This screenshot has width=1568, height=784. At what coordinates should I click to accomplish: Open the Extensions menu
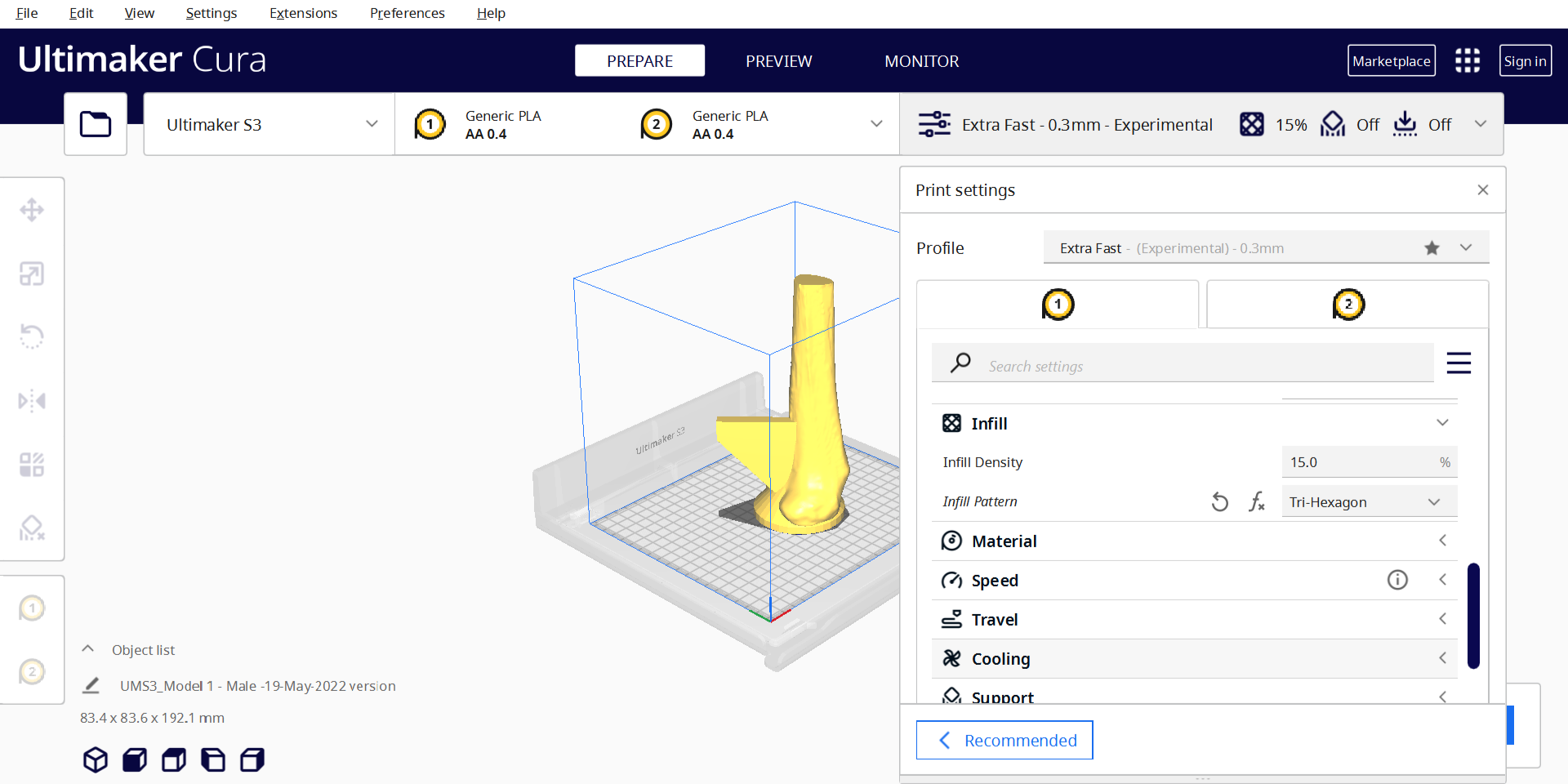303,13
